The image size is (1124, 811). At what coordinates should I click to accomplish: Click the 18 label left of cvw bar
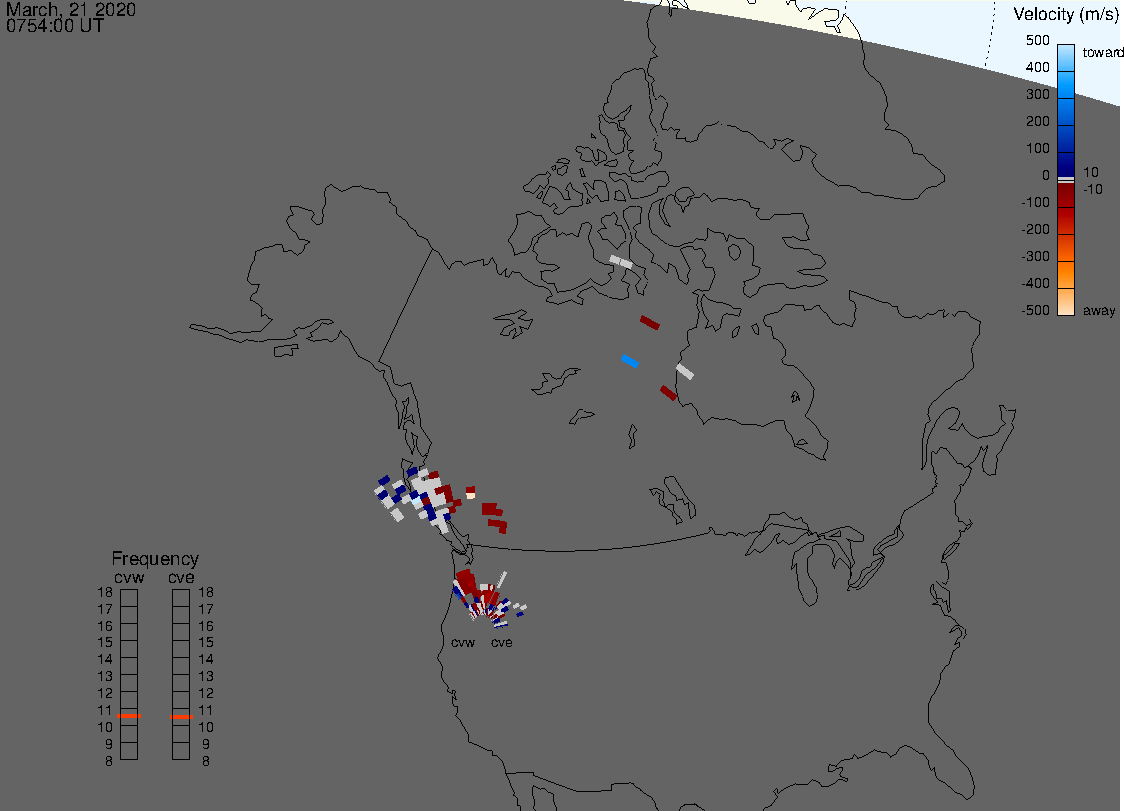click(x=105, y=592)
